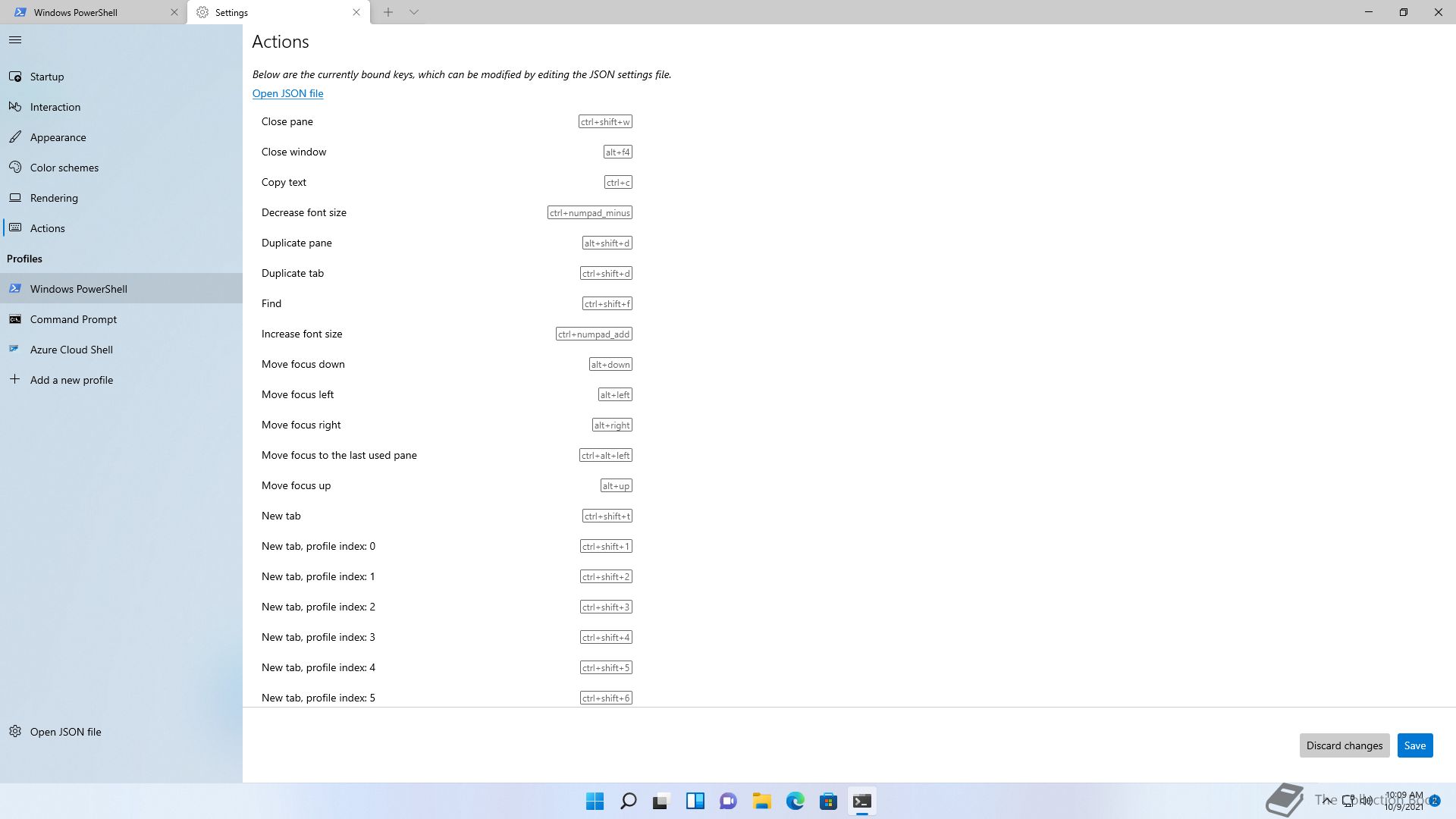
Task: Open Startup settings page
Action: [x=121, y=77]
